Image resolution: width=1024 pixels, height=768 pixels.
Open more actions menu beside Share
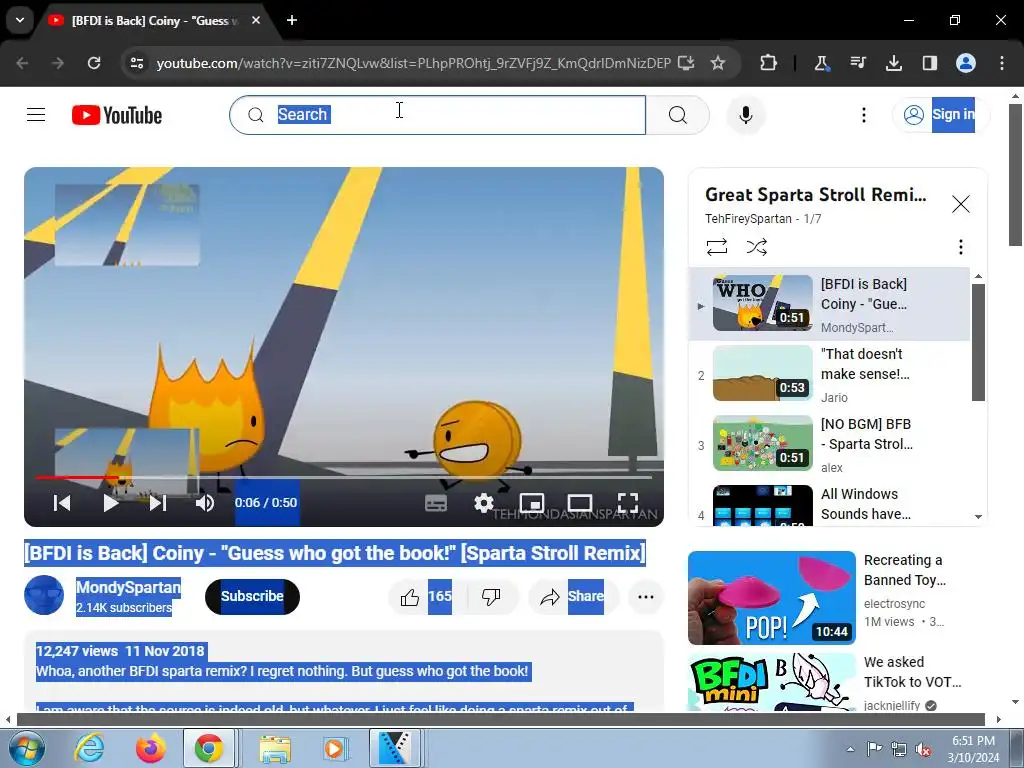tap(646, 596)
